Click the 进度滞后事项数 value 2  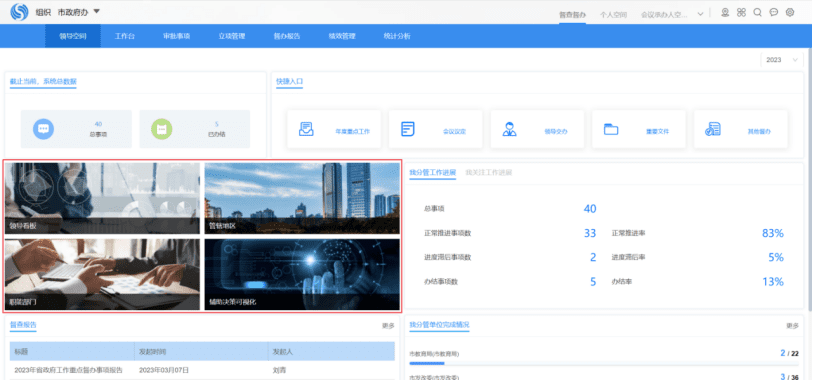(x=593, y=257)
